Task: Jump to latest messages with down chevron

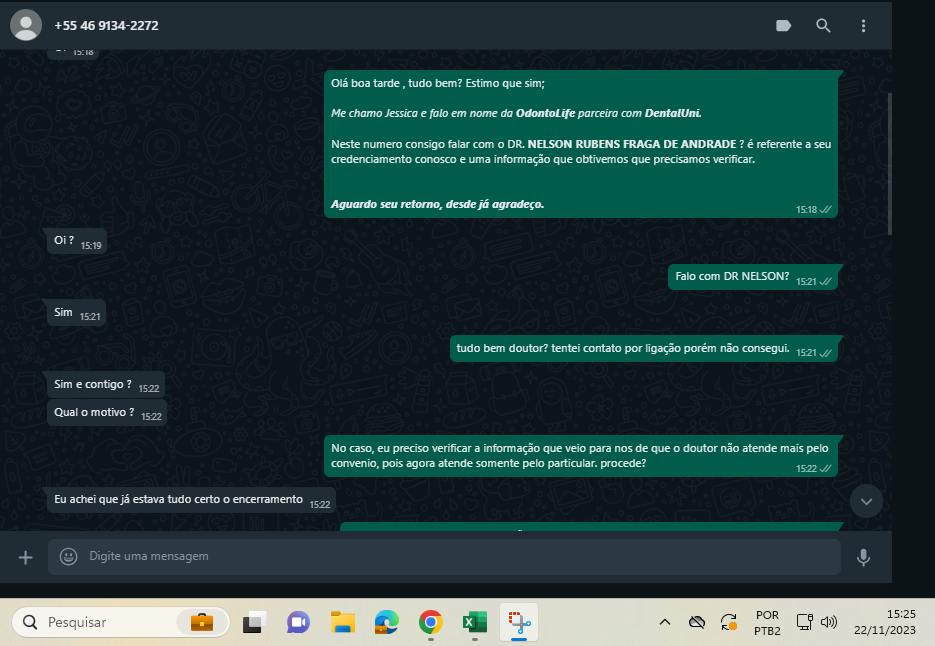Action: pos(866,502)
